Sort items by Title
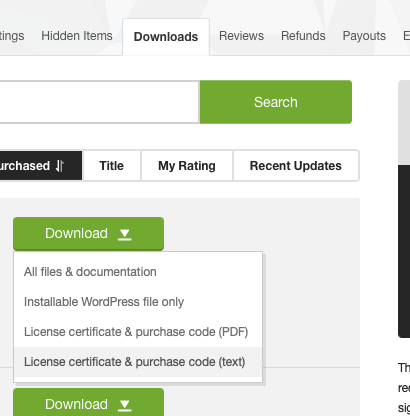410x416 pixels. click(111, 166)
